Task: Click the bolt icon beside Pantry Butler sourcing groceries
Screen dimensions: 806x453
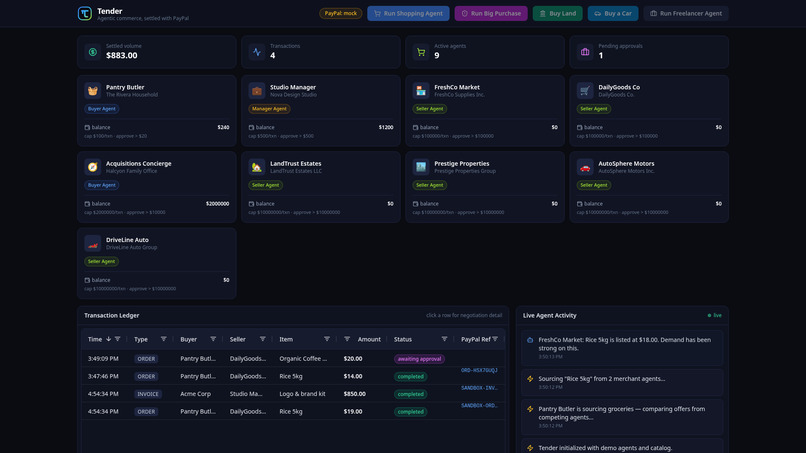Action: (x=530, y=409)
